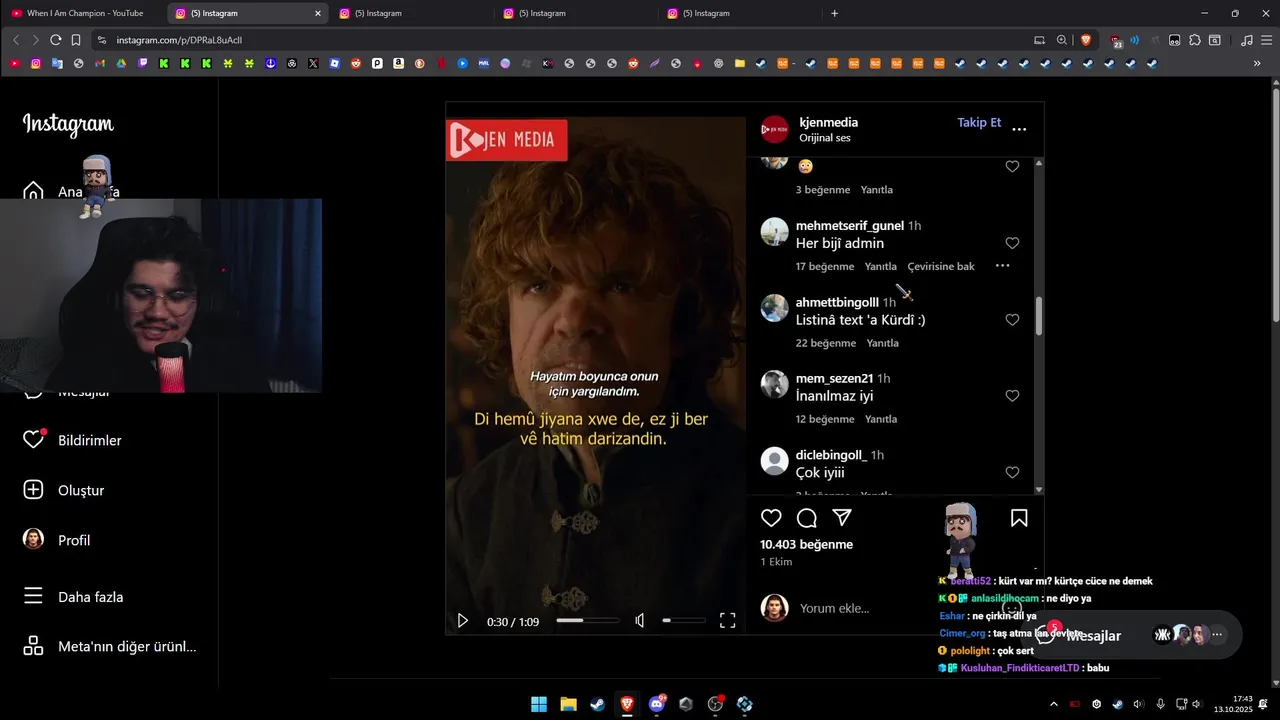Like mehmetserif_gunel's comment

click(1012, 243)
